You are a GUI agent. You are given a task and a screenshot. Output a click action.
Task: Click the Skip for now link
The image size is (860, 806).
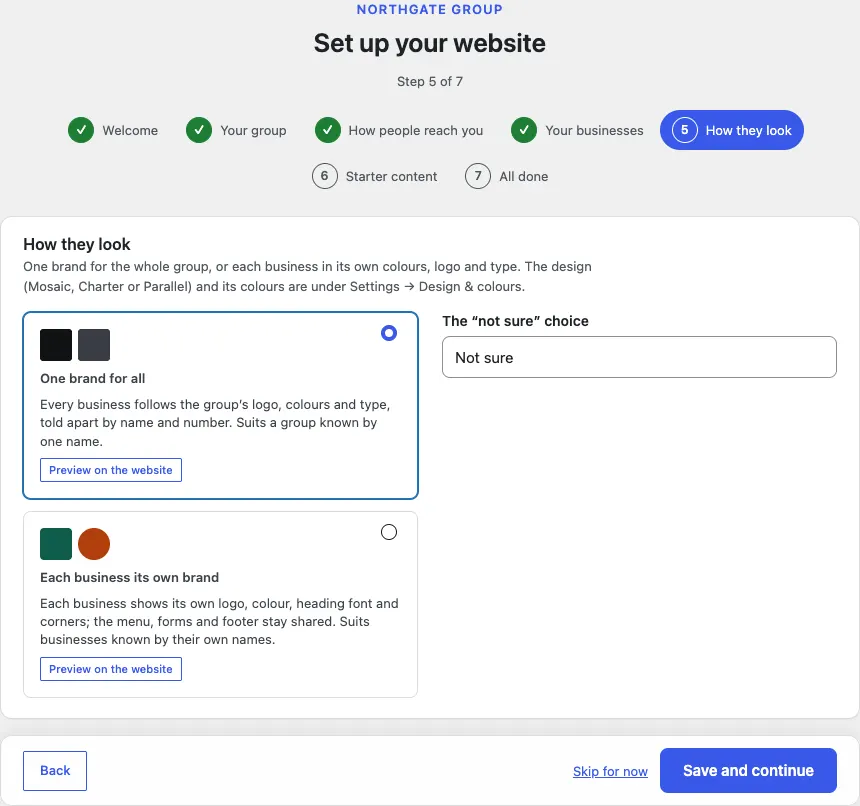tap(610, 771)
